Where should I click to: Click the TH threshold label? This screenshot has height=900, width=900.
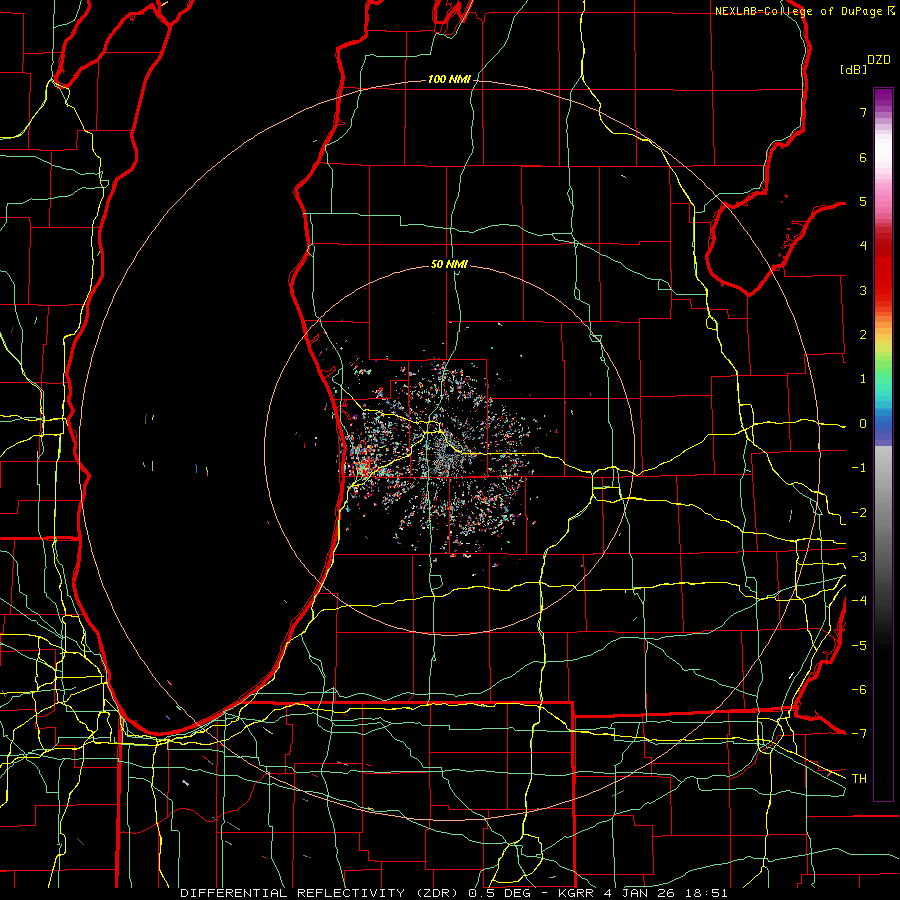pos(859,779)
